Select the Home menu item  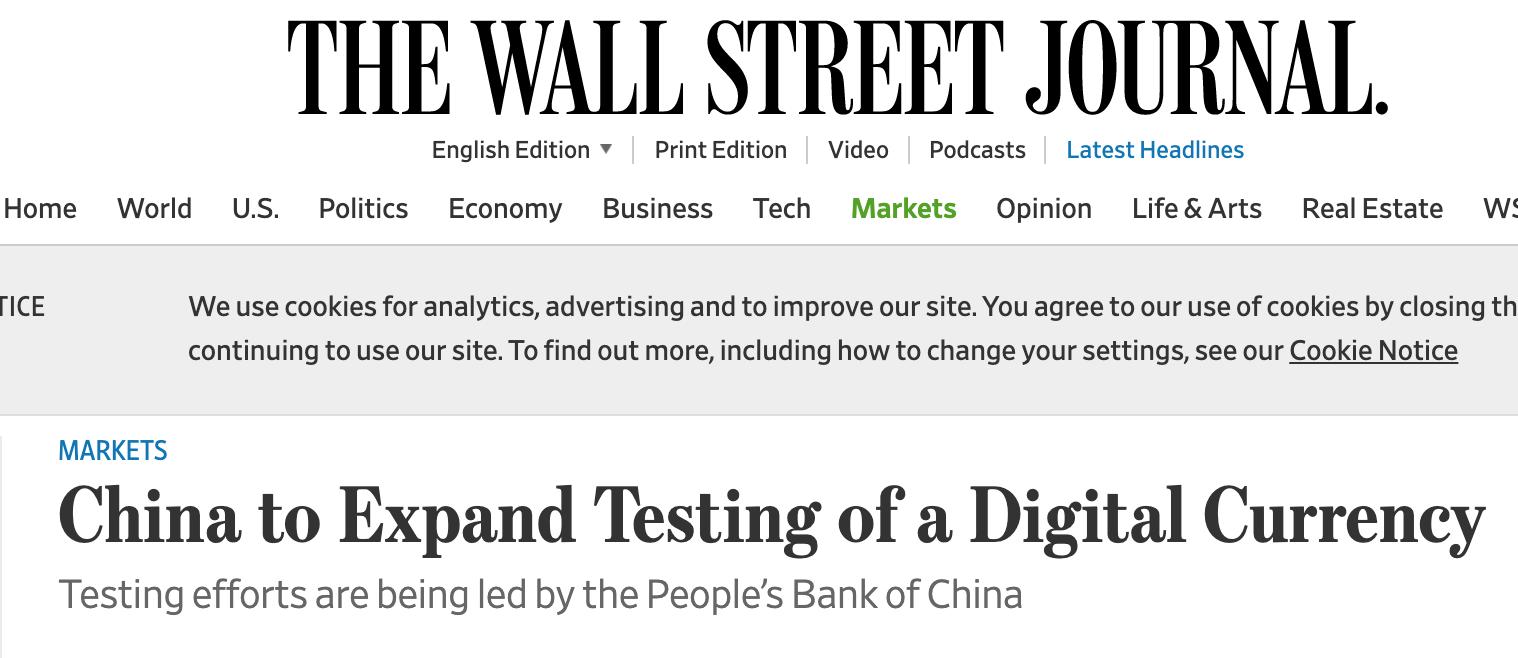pos(40,208)
